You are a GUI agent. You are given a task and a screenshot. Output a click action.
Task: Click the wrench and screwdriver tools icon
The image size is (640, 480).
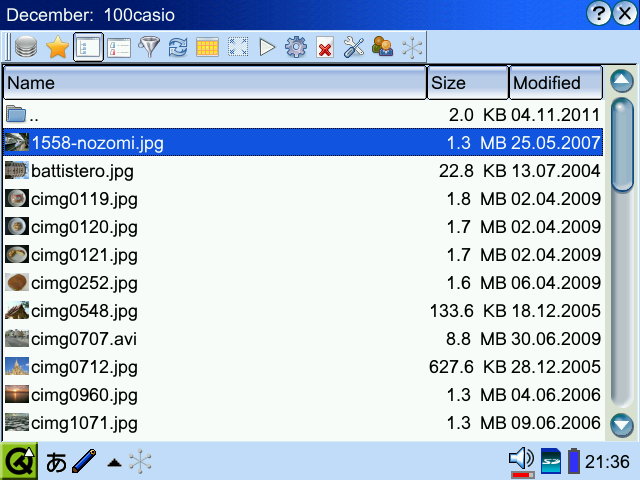tap(353, 47)
